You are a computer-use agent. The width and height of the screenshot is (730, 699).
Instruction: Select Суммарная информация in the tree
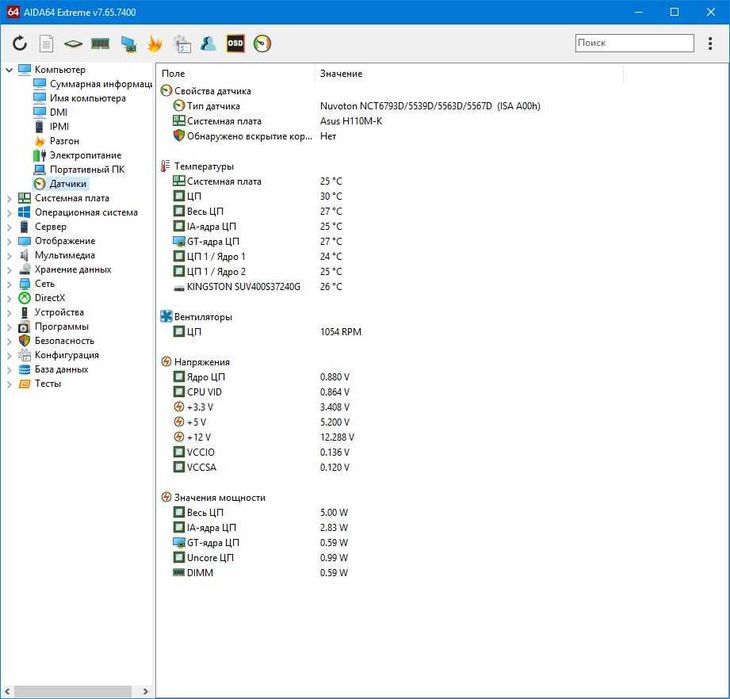(x=101, y=84)
